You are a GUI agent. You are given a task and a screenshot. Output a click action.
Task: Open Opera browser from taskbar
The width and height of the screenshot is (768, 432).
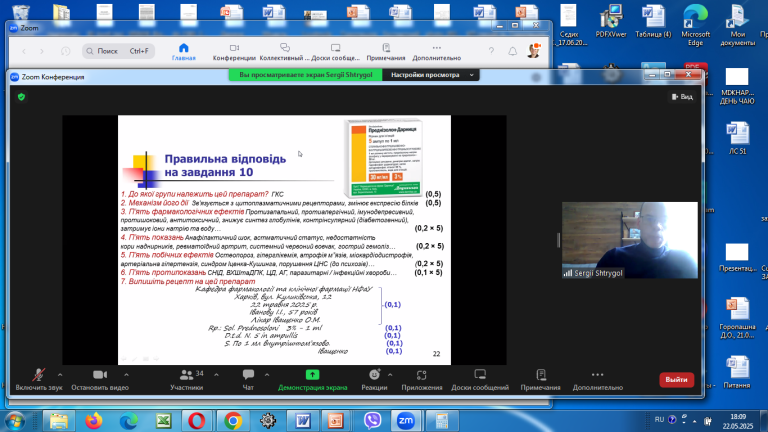[196, 421]
